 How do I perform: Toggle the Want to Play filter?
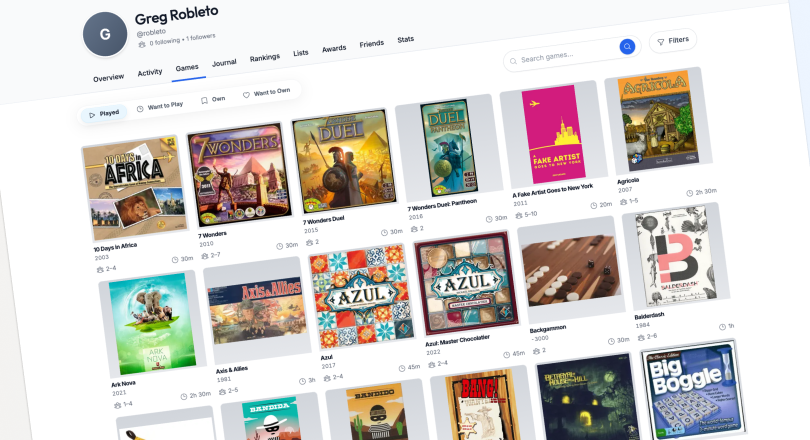coord(160,106)
